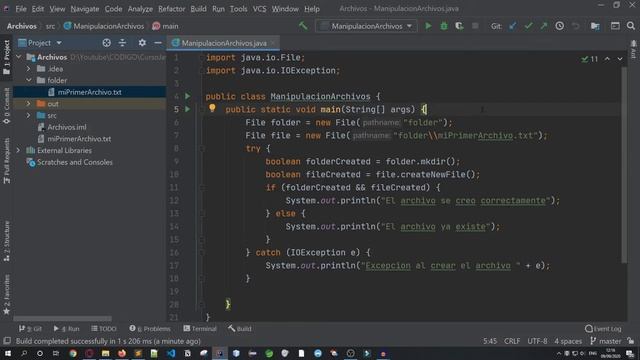Open the VCS menu

point(259,9)
